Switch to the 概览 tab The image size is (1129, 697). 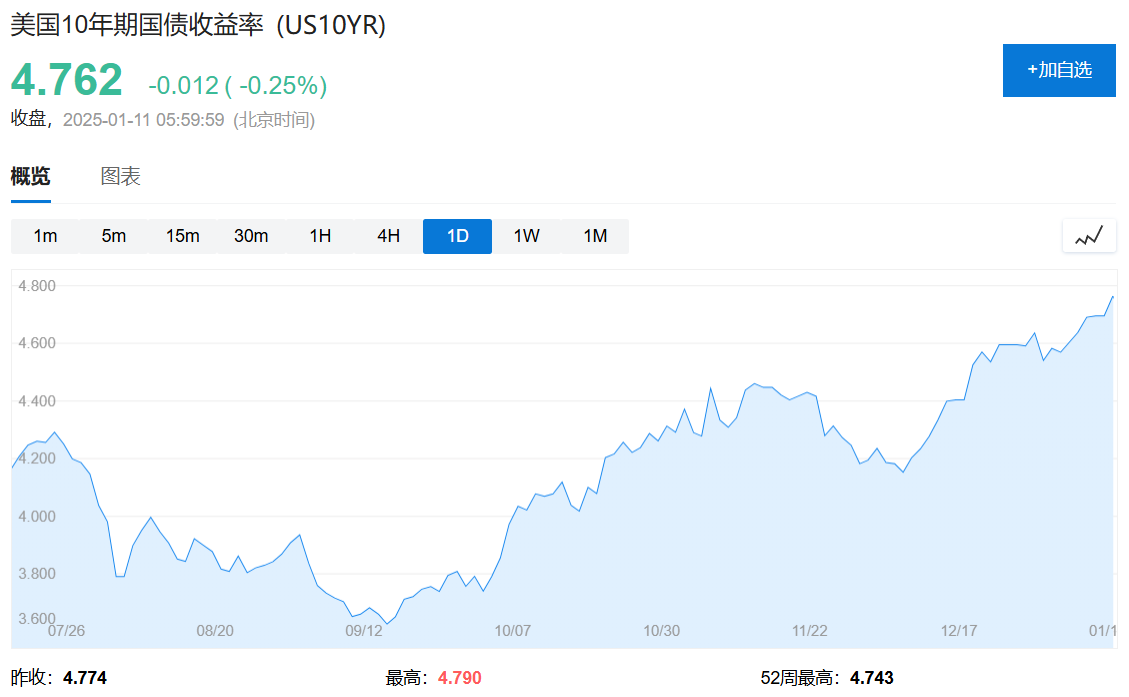[30, 177]
